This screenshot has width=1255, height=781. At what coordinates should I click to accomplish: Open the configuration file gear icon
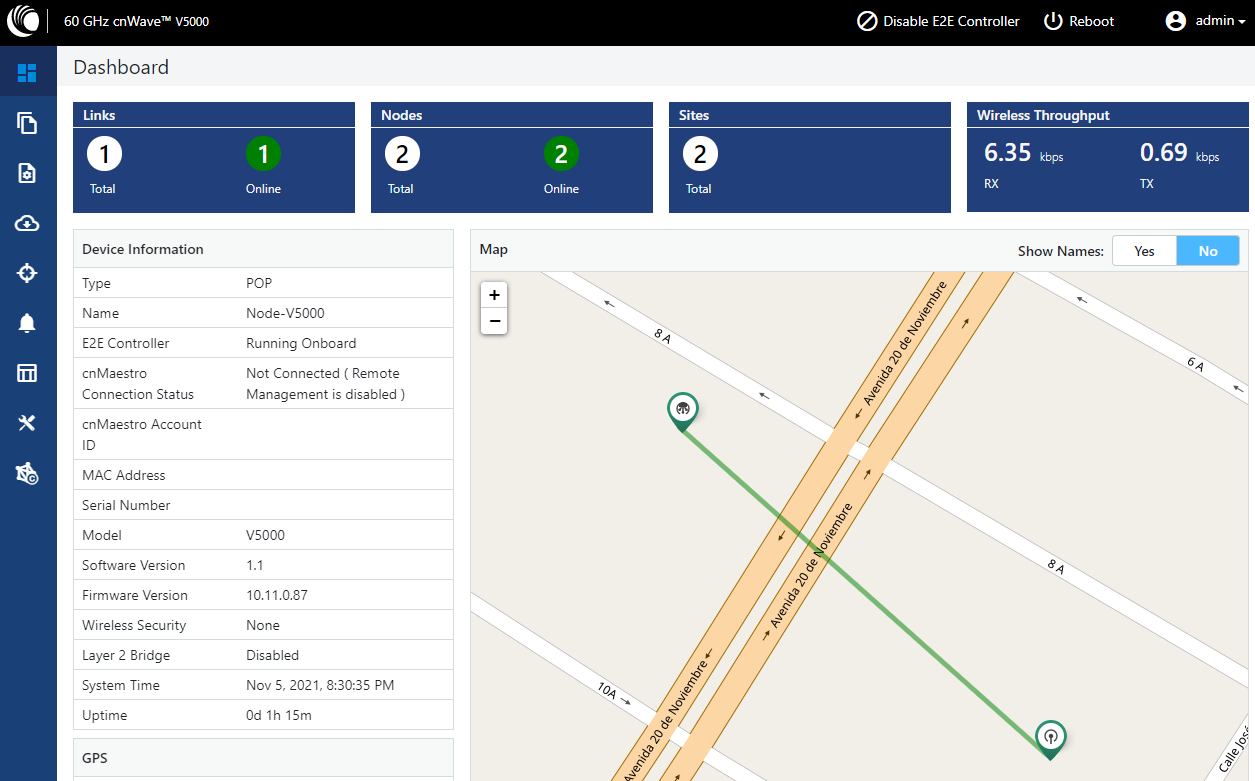27,173
